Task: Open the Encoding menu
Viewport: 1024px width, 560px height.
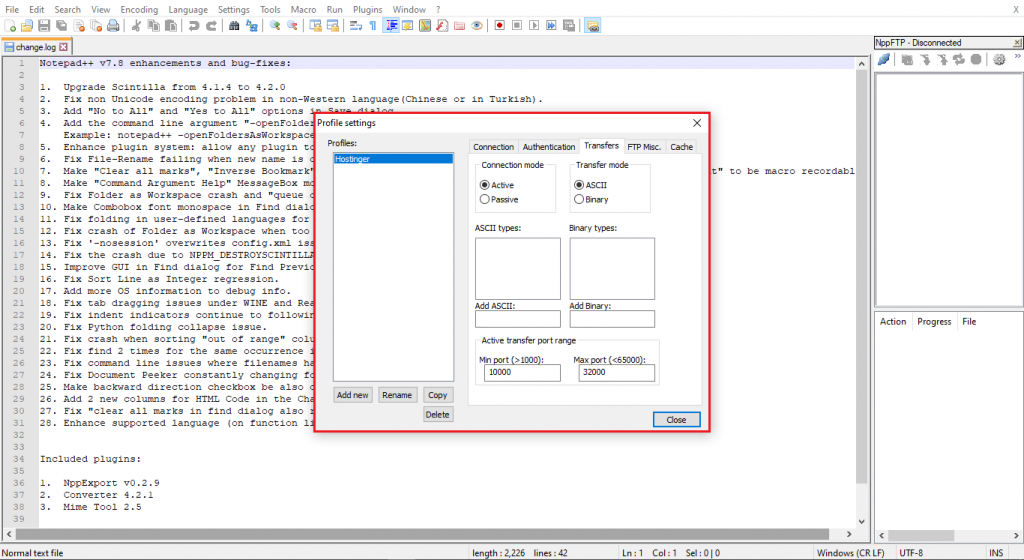Action: (x=139, y=9)
